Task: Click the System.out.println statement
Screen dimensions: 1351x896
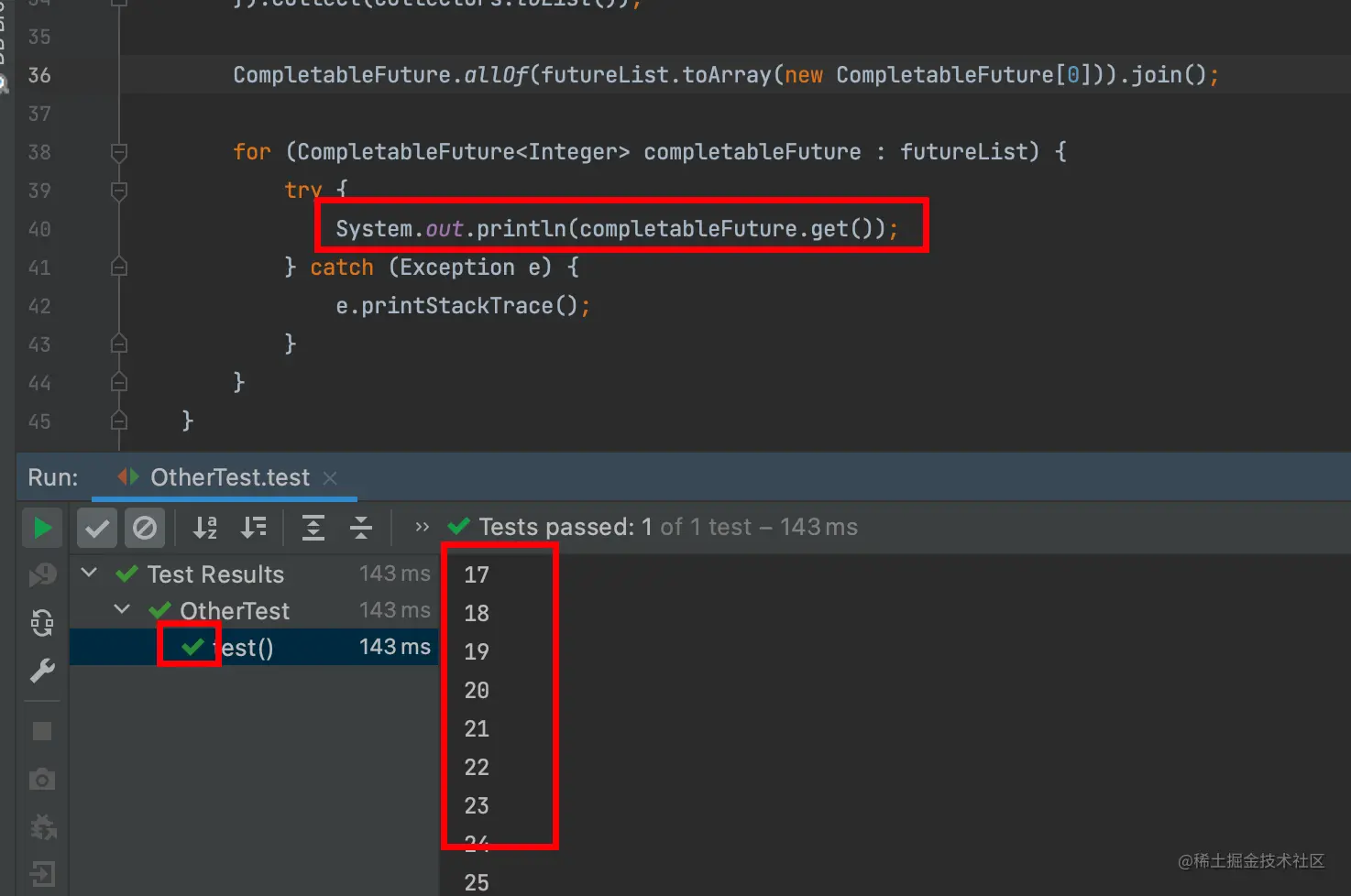Action: tap(617, 229)
